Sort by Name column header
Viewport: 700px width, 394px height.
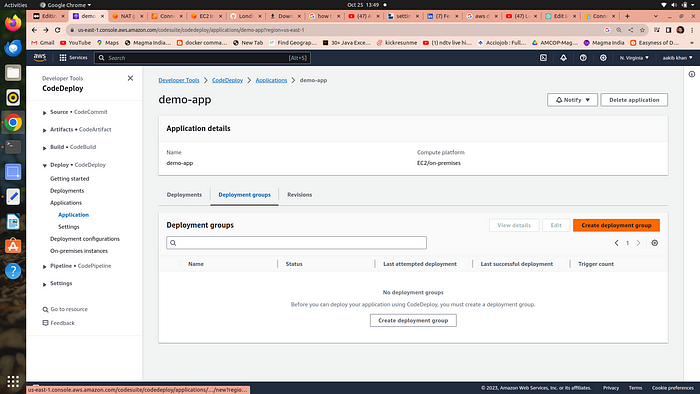coord(196,264)
